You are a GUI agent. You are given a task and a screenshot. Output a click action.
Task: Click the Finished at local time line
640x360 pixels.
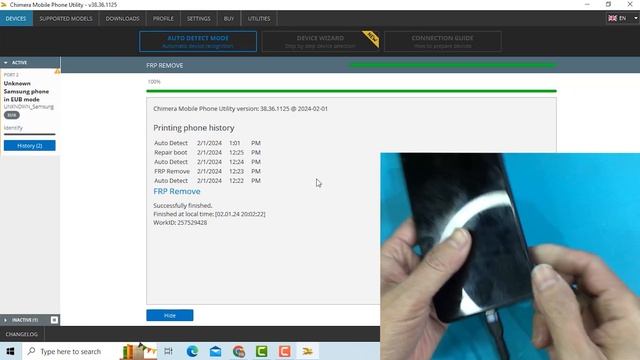click(x=209, y=214)
